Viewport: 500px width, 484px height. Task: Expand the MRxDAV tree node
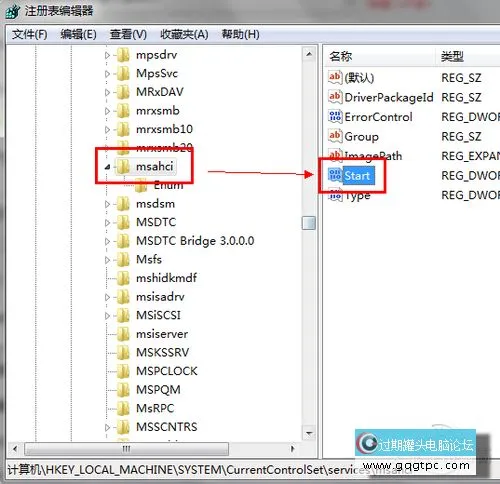click(x=107, y=92)
